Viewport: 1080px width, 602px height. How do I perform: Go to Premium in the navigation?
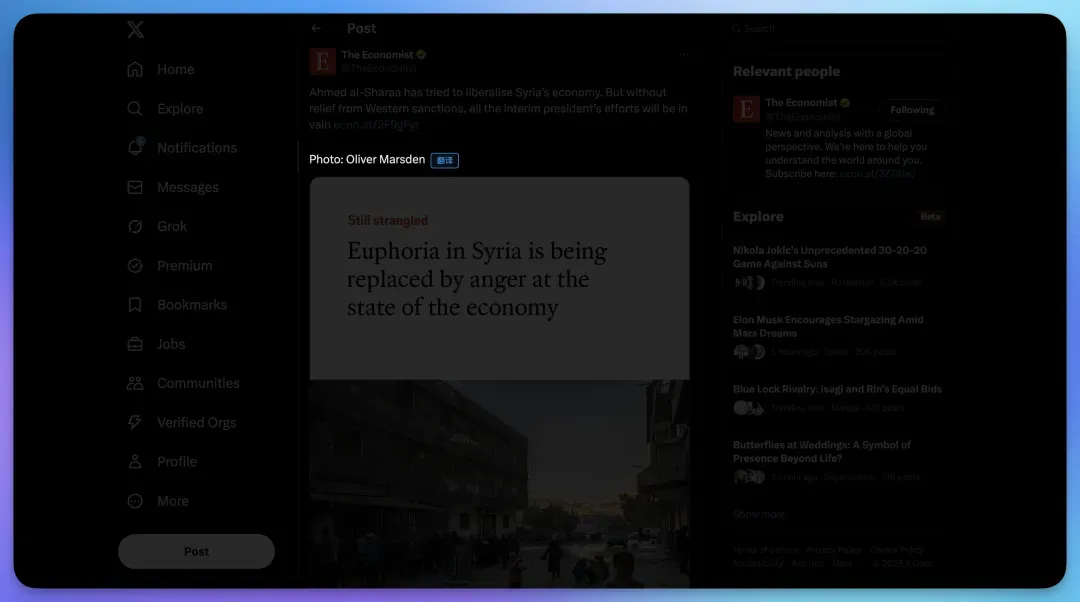[x=184, y=266]
